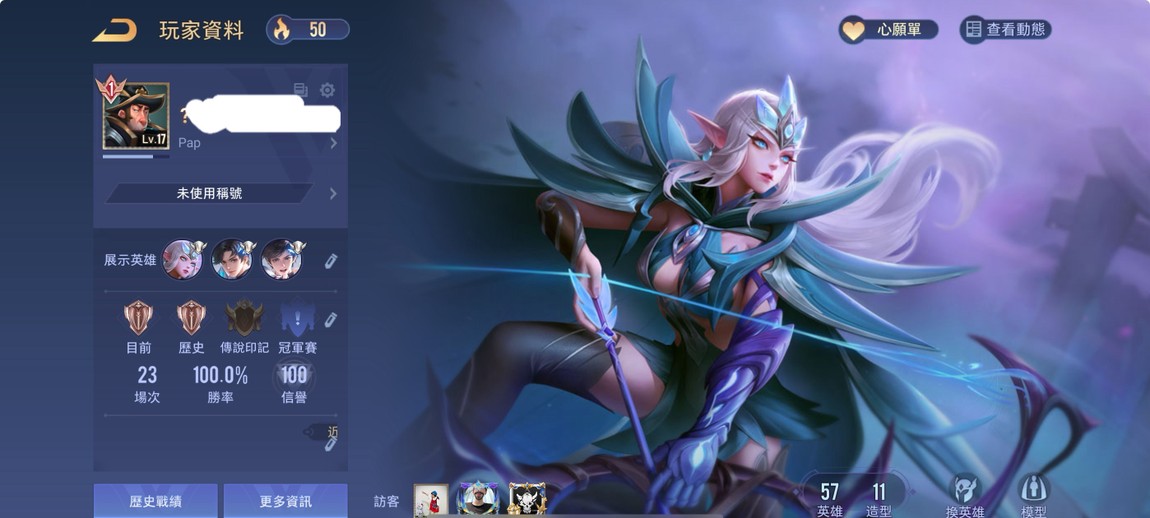Edit the rank badges with pencil icon
Viewport: 1150px width, 518px height.
(331, 319)
